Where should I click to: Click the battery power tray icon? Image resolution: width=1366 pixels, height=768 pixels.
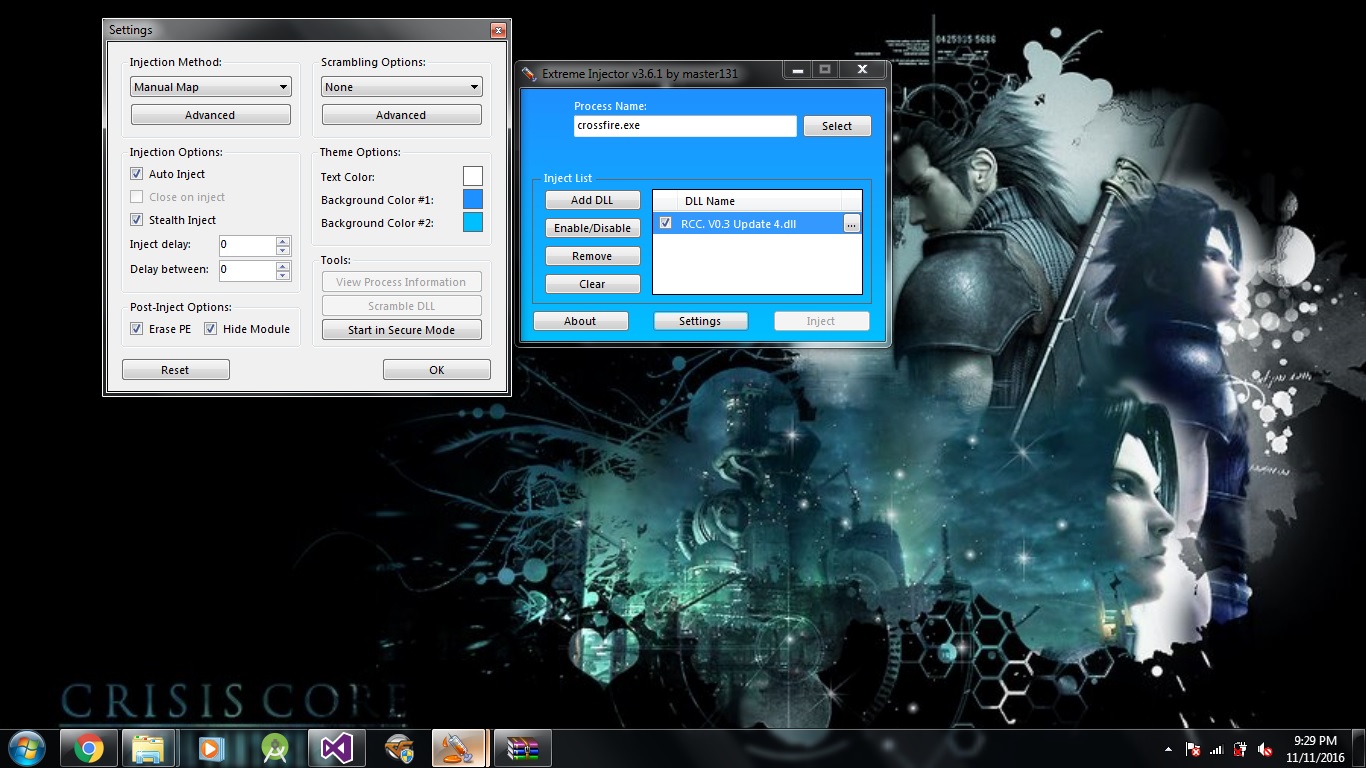(x=1241, y=749)
